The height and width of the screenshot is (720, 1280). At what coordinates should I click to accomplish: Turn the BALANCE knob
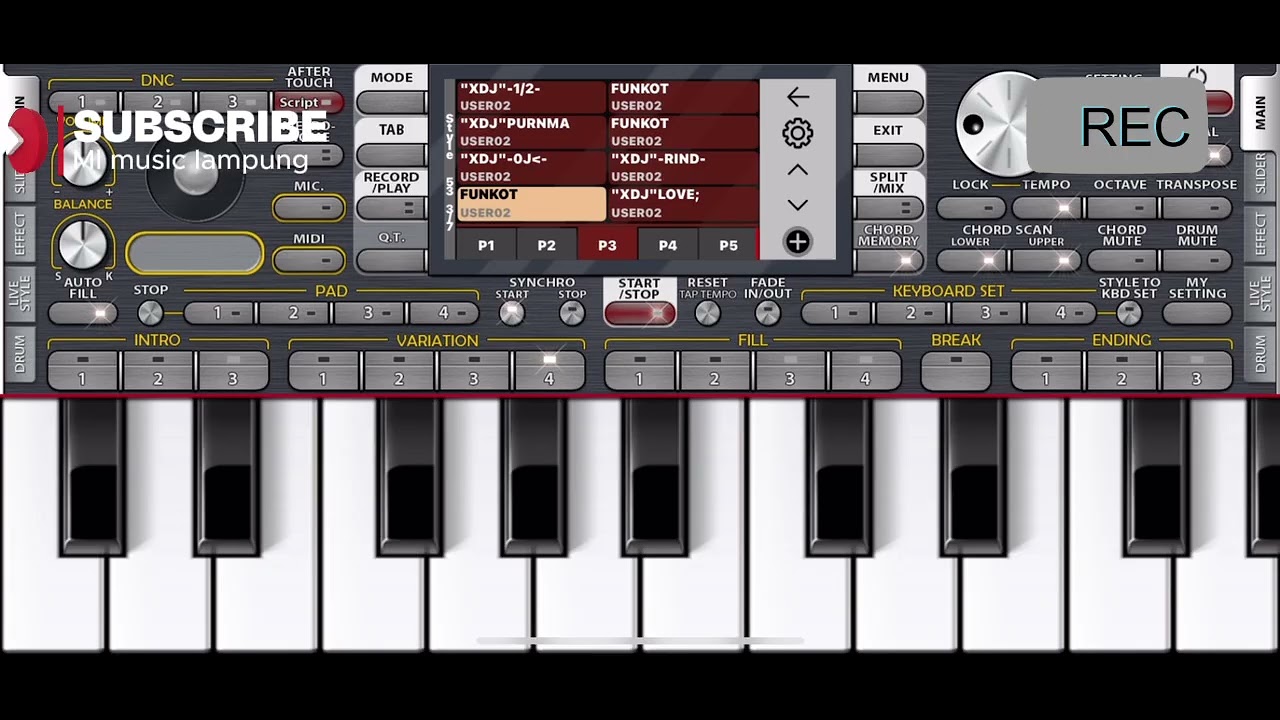[83, 244]
